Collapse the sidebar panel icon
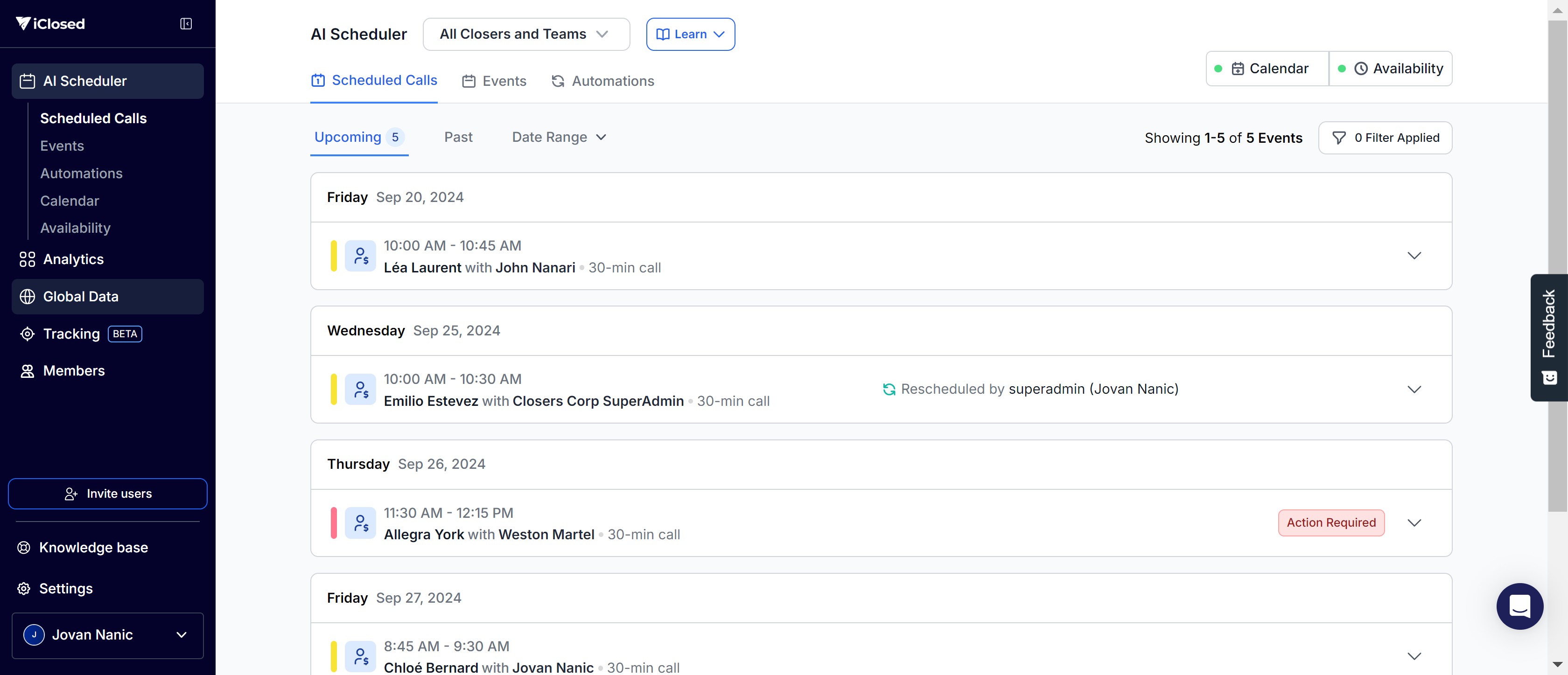This screenshot has height=675, width=1568. [186, 24]
